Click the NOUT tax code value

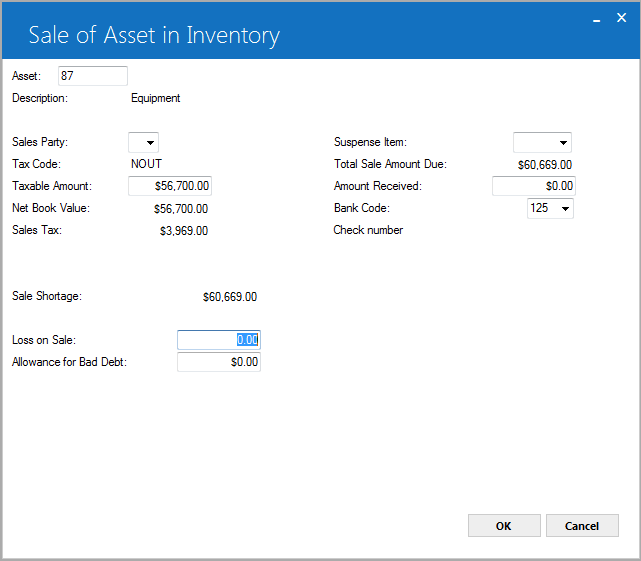coord(146,164)
